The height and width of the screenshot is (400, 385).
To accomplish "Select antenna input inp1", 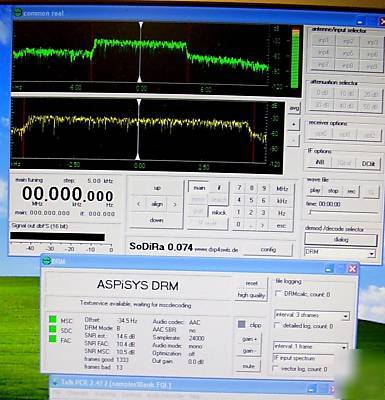I will (x=323, y=41).
